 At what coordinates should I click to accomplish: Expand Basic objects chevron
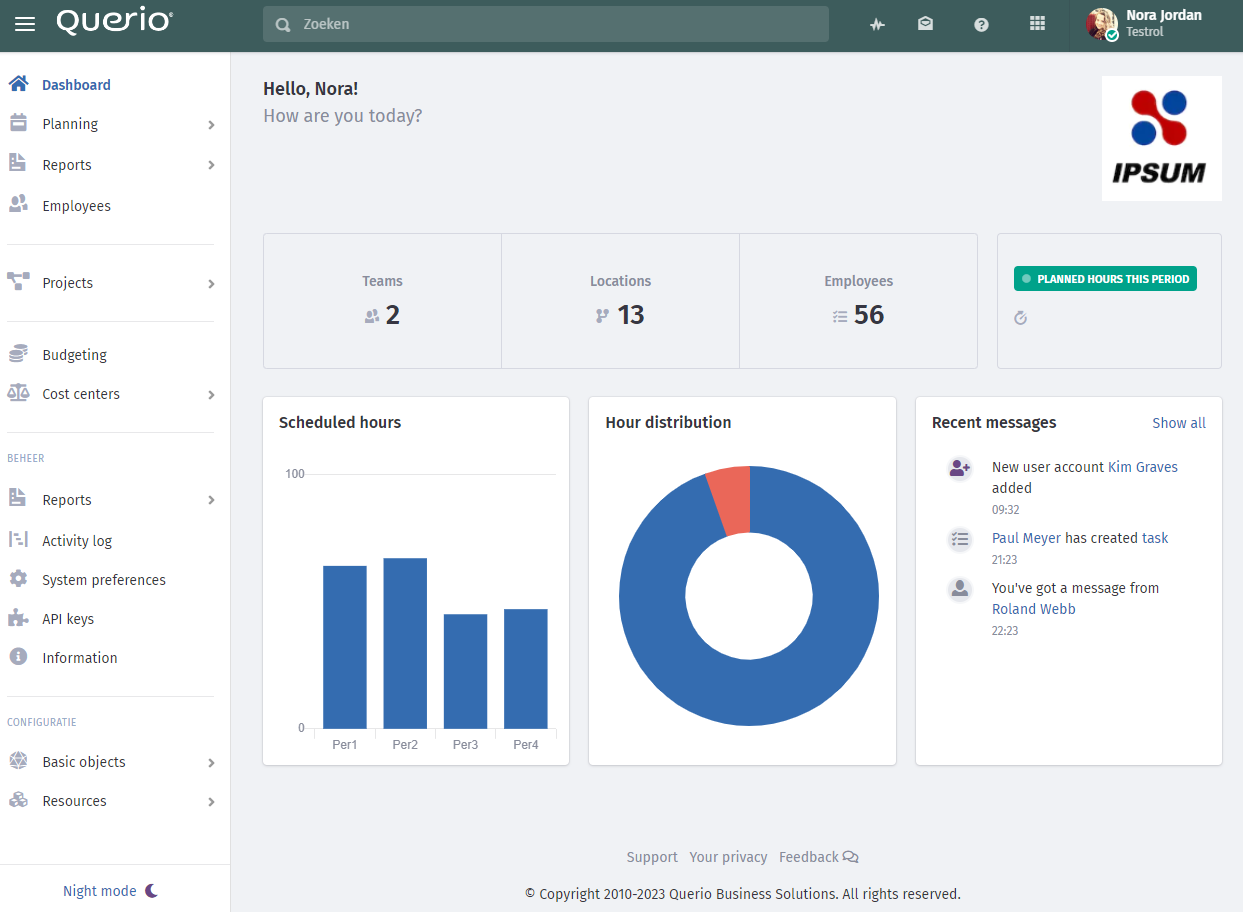pyautogui.click(x=211, y=763)
